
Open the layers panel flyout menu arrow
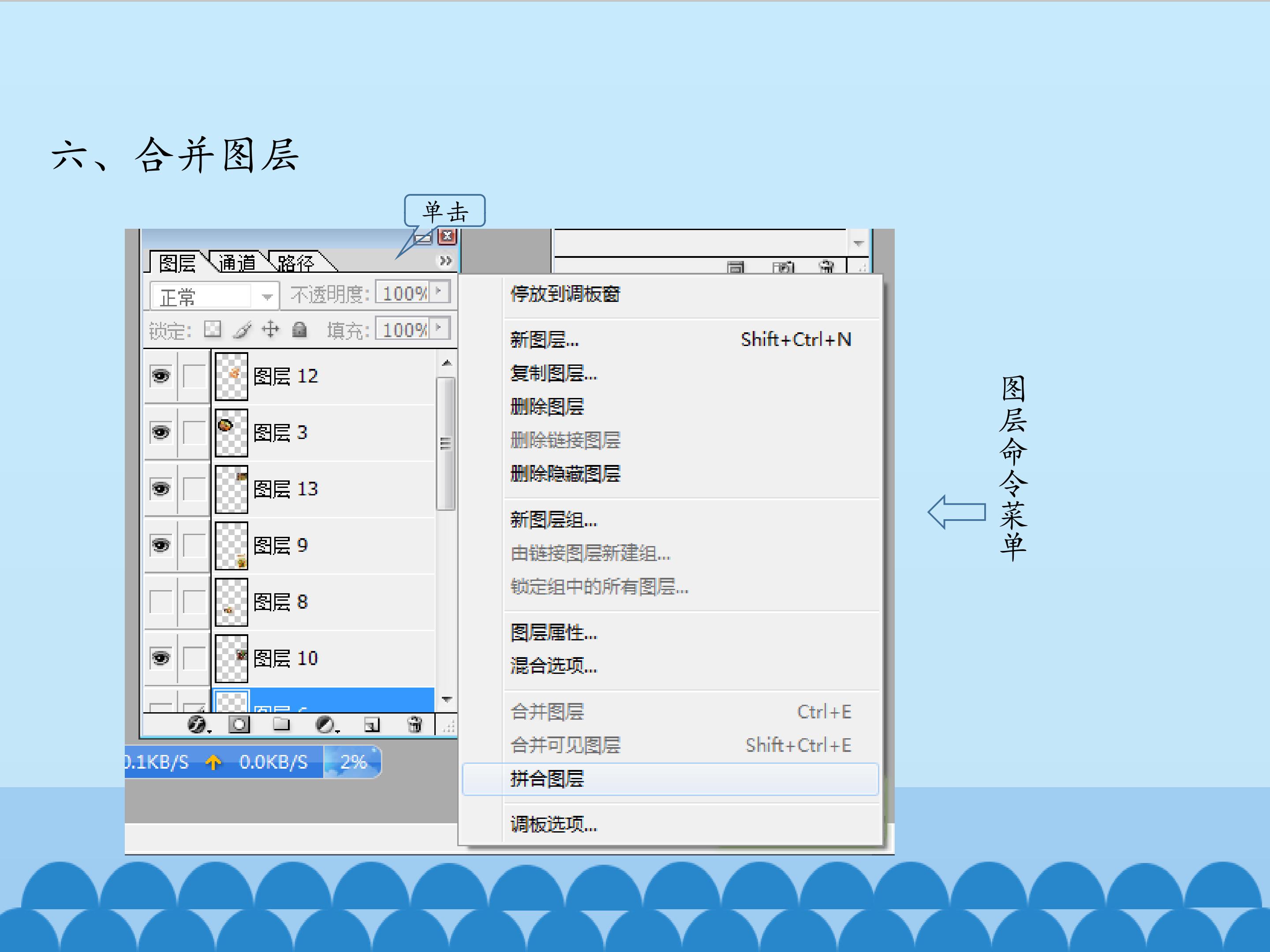[x=445, y=261]
